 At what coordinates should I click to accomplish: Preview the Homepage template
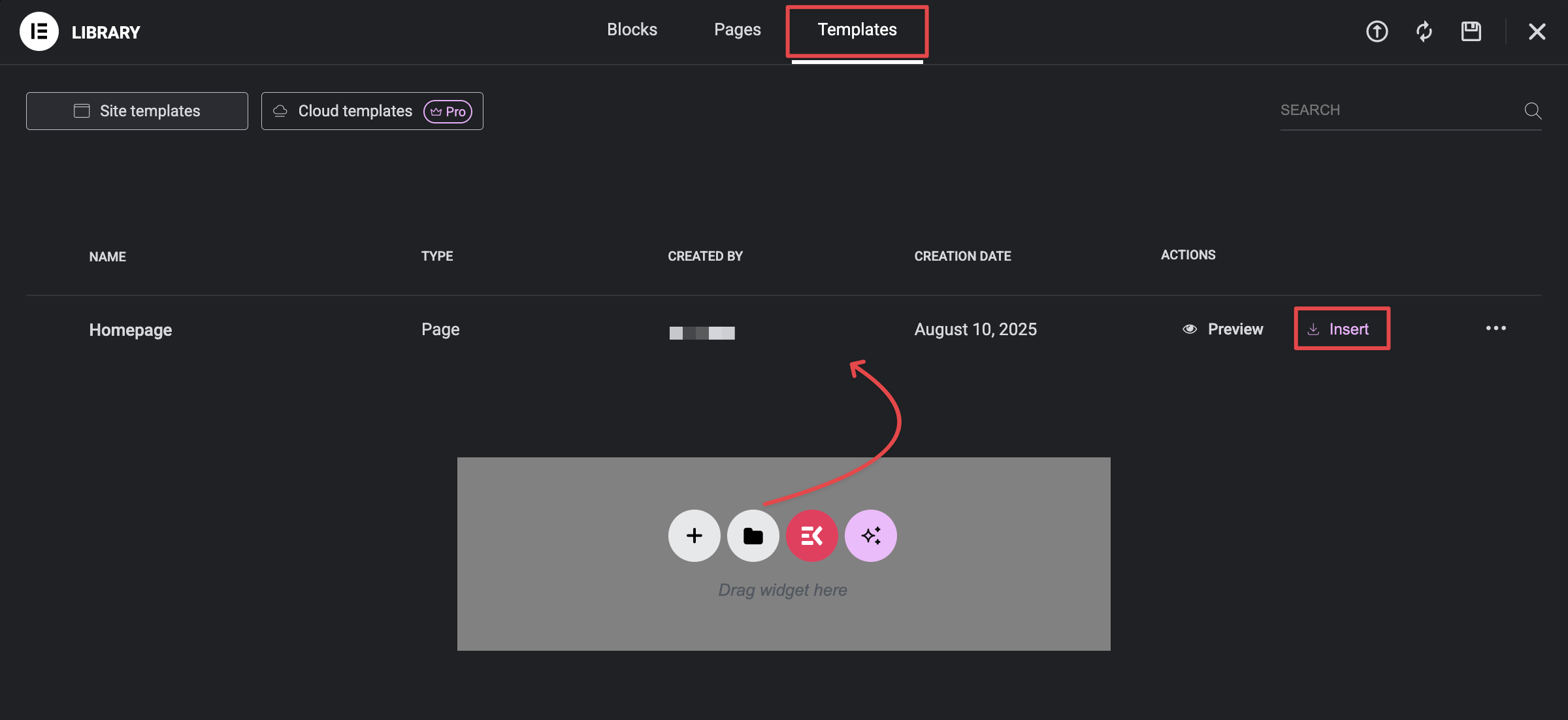pyautogui.click(x=1223, y=329)
